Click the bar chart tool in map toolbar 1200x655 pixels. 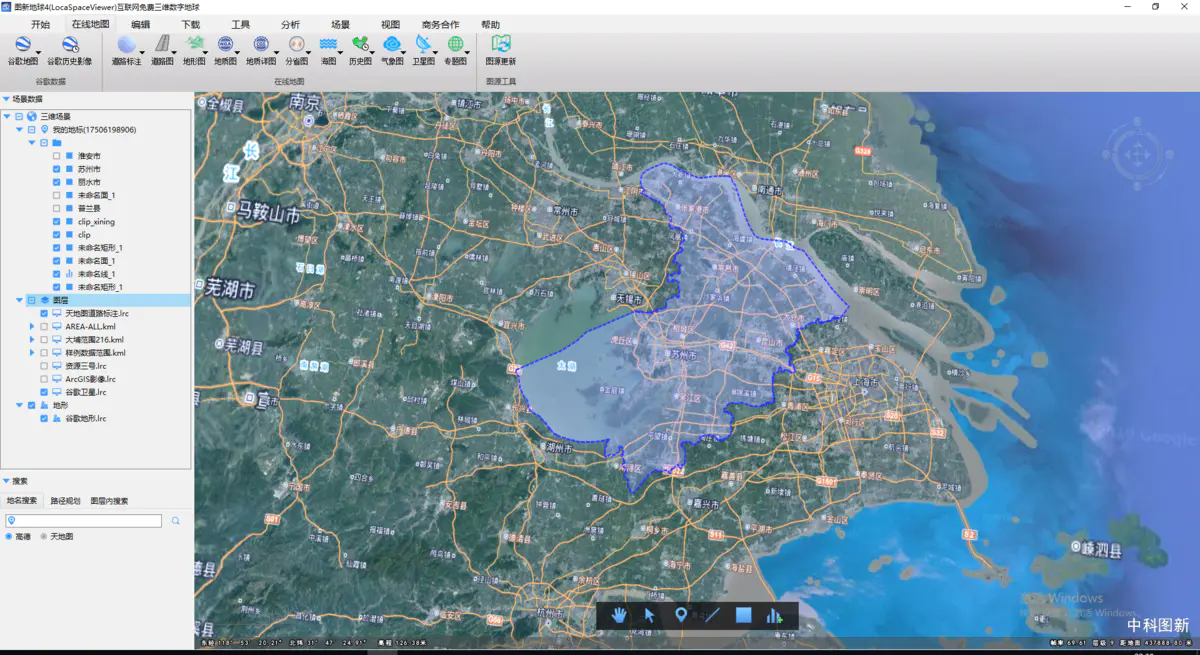775,615
